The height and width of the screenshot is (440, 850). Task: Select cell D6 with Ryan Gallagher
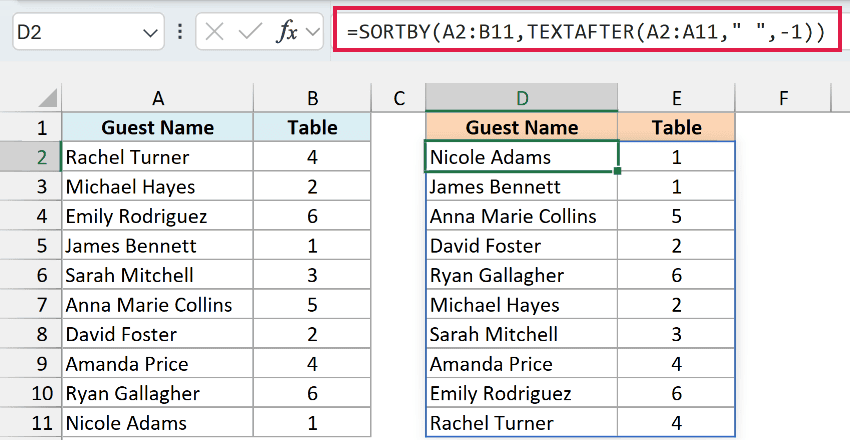[522, 275]
